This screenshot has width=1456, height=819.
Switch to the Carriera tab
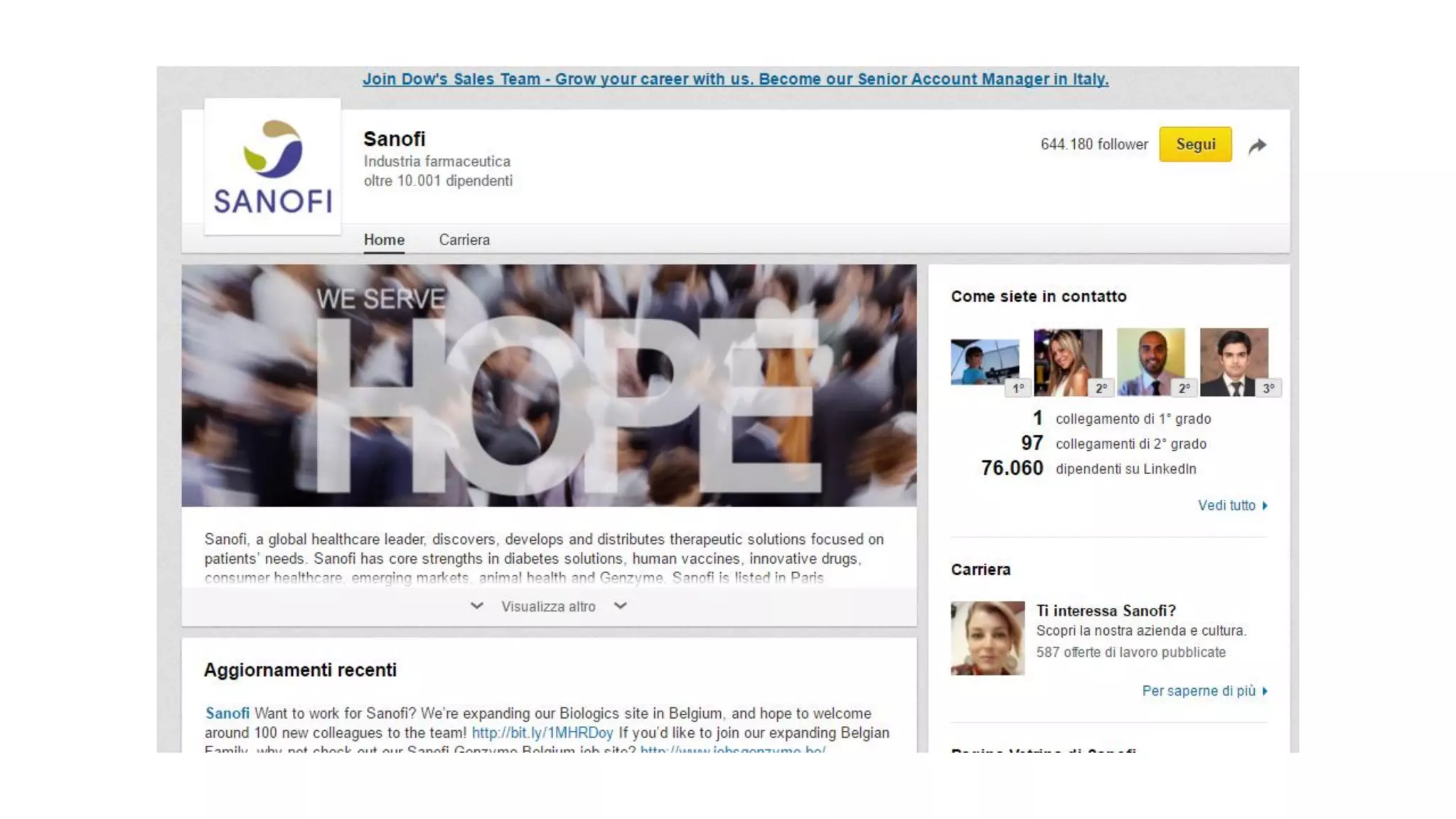click(x=464, y=240)
